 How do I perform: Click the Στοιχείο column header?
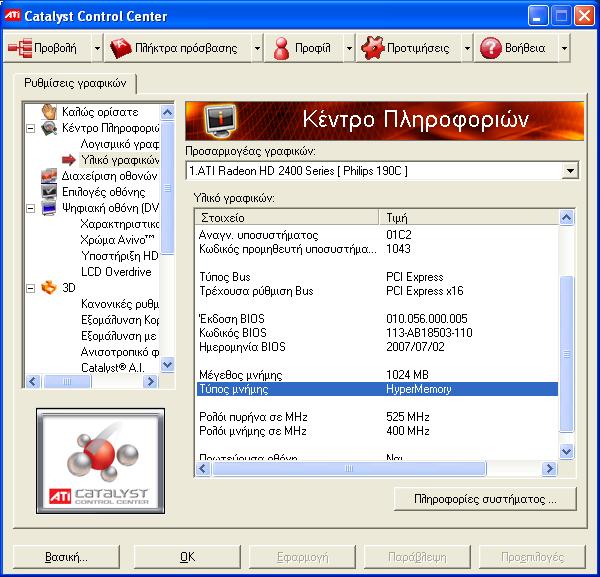pyautogui.click(x=287, y=217)
